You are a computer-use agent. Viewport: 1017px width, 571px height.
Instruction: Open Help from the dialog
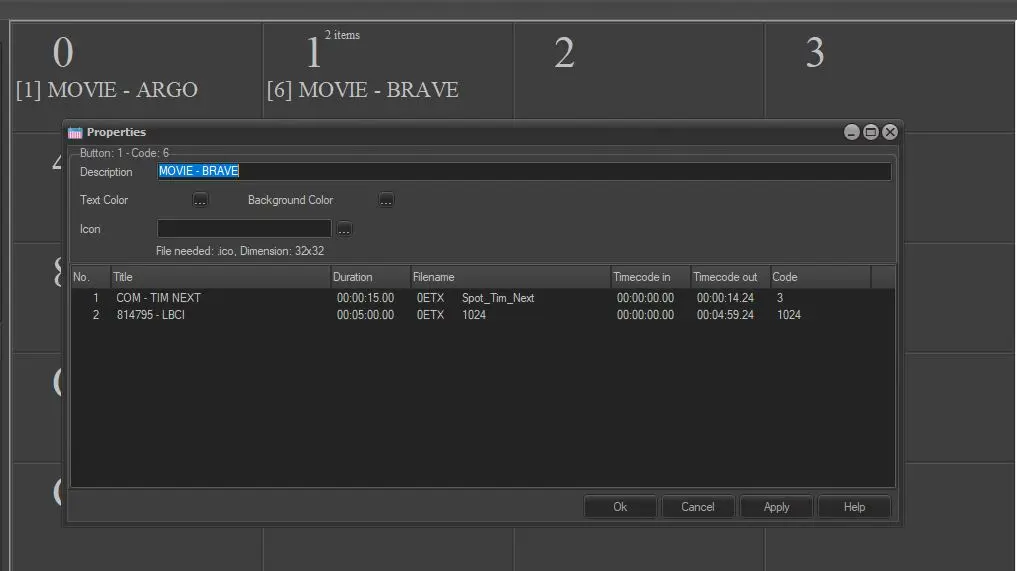pyautogui.click(x=854, y=507)
